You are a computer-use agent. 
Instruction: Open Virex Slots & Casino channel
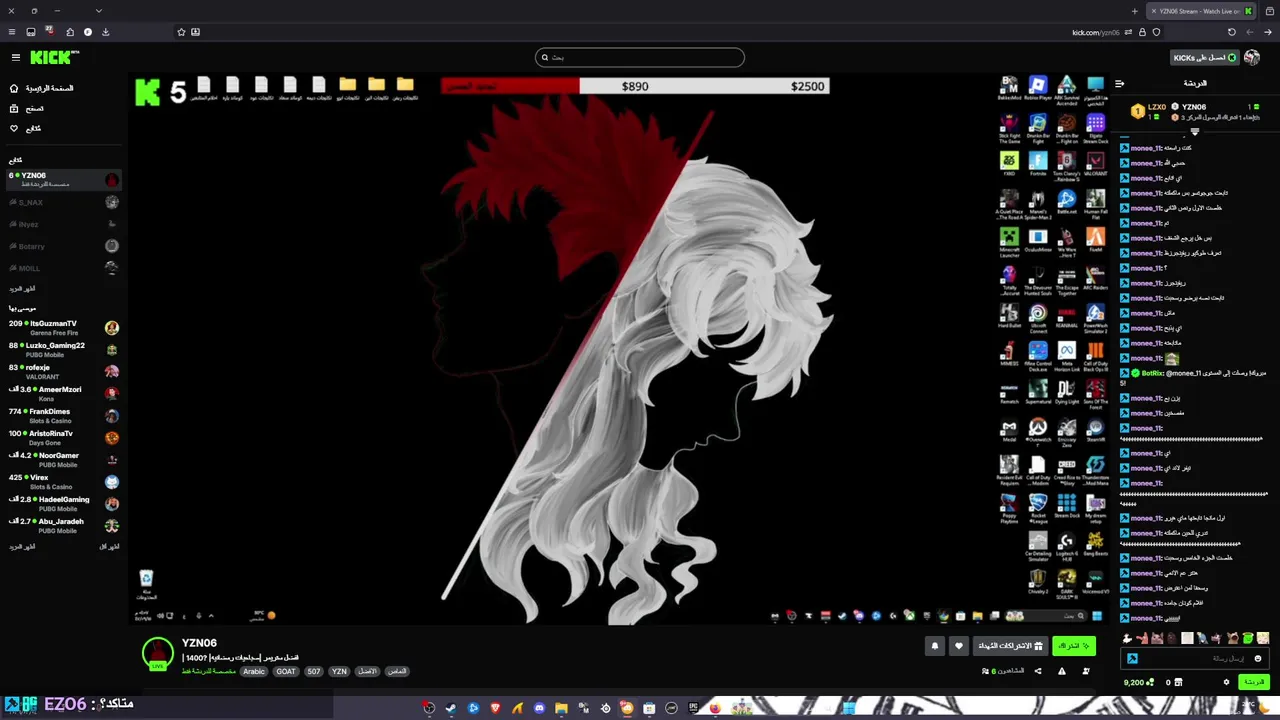click(x=63, y=482)
